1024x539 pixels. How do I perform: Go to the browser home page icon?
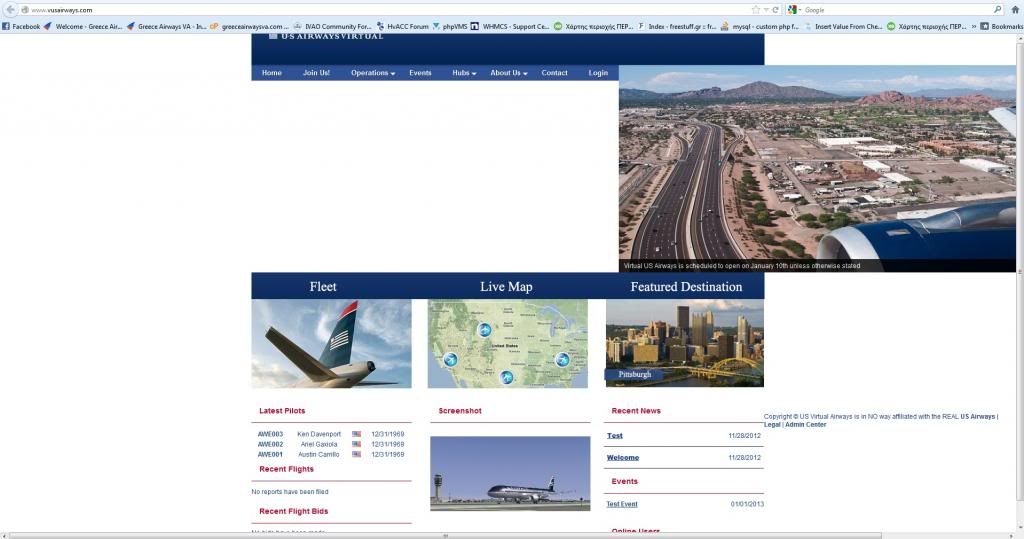coord(1015,10)
